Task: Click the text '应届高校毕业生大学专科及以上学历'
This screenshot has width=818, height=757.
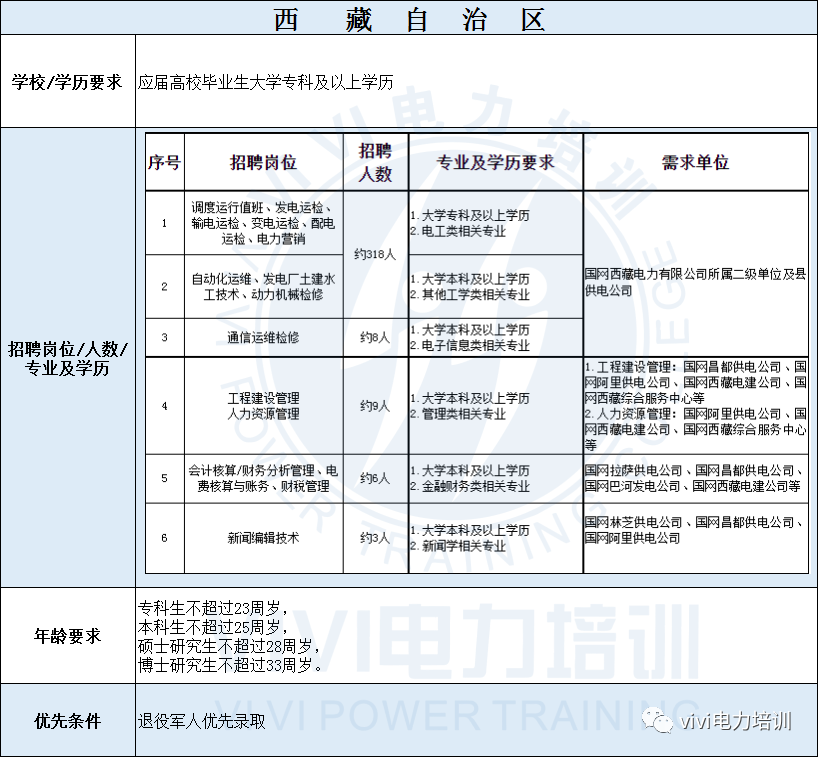Action: tap(266, 82)
